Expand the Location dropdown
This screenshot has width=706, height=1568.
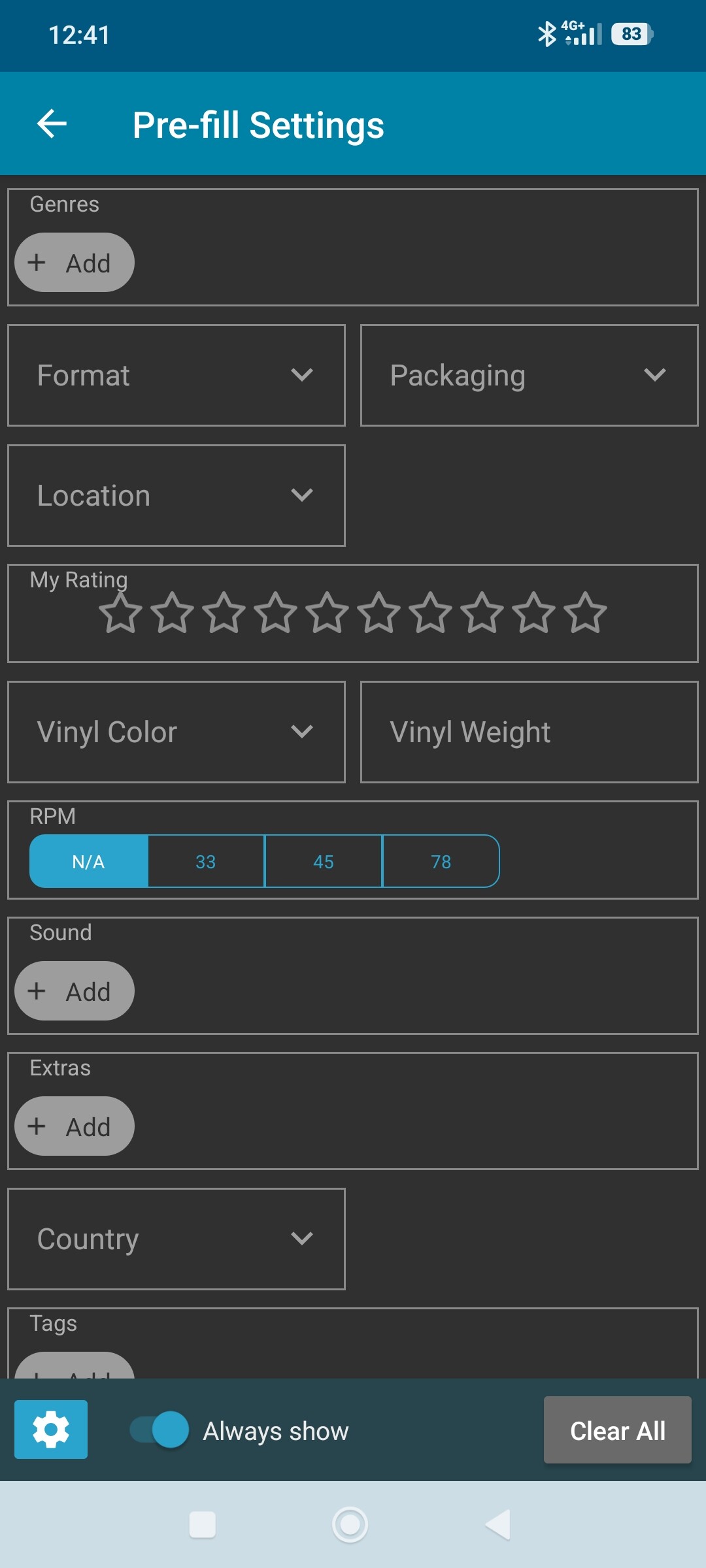pos(176,495)
